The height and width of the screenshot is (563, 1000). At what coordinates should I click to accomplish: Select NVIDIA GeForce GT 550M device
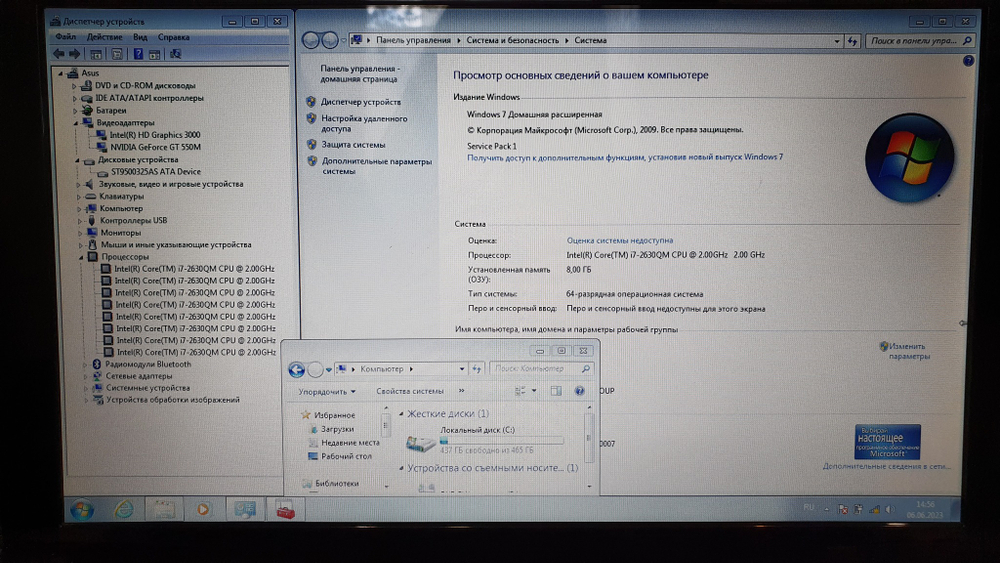tap(156, 147)
